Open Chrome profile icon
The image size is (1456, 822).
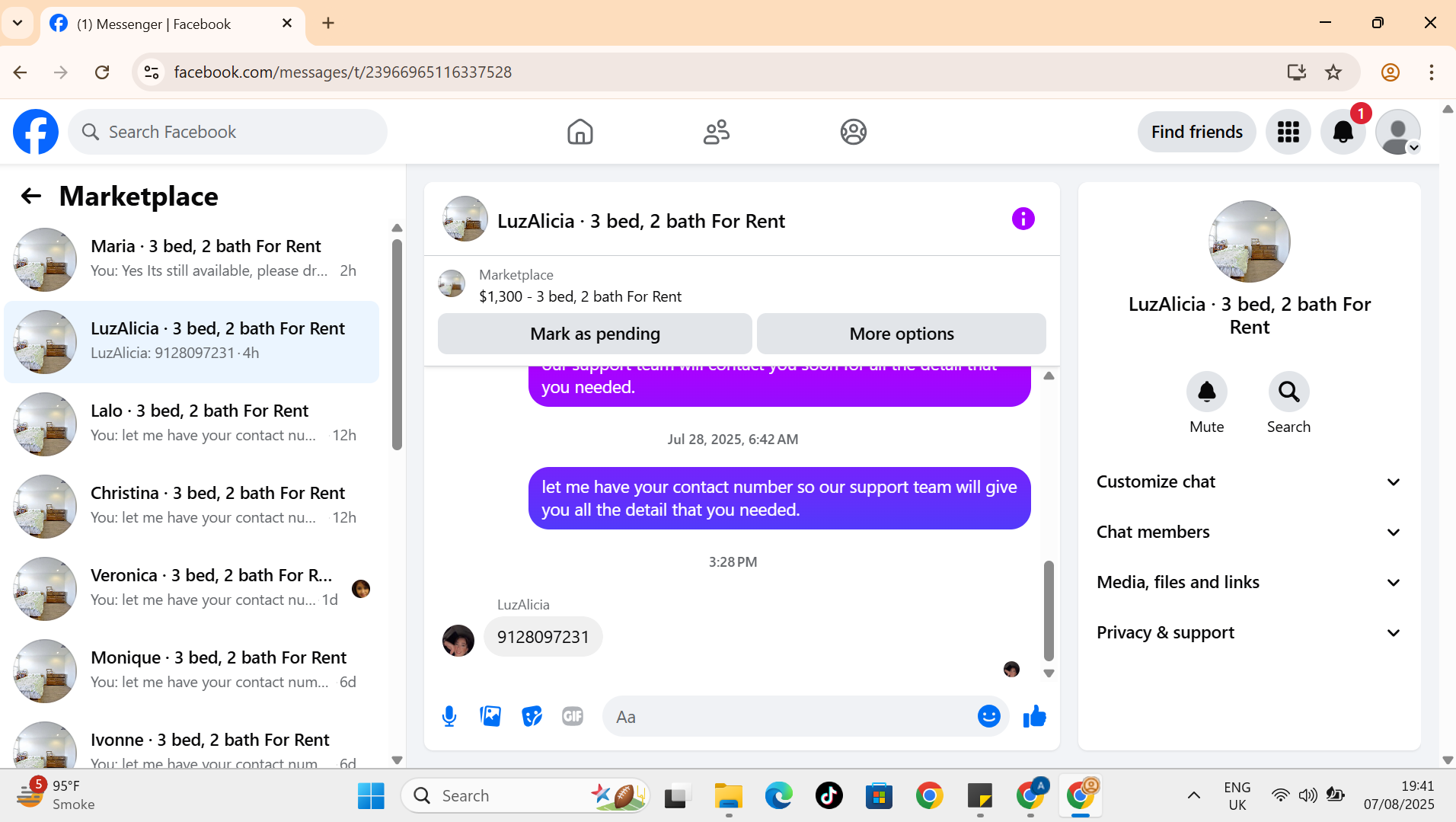point(1391,72)
